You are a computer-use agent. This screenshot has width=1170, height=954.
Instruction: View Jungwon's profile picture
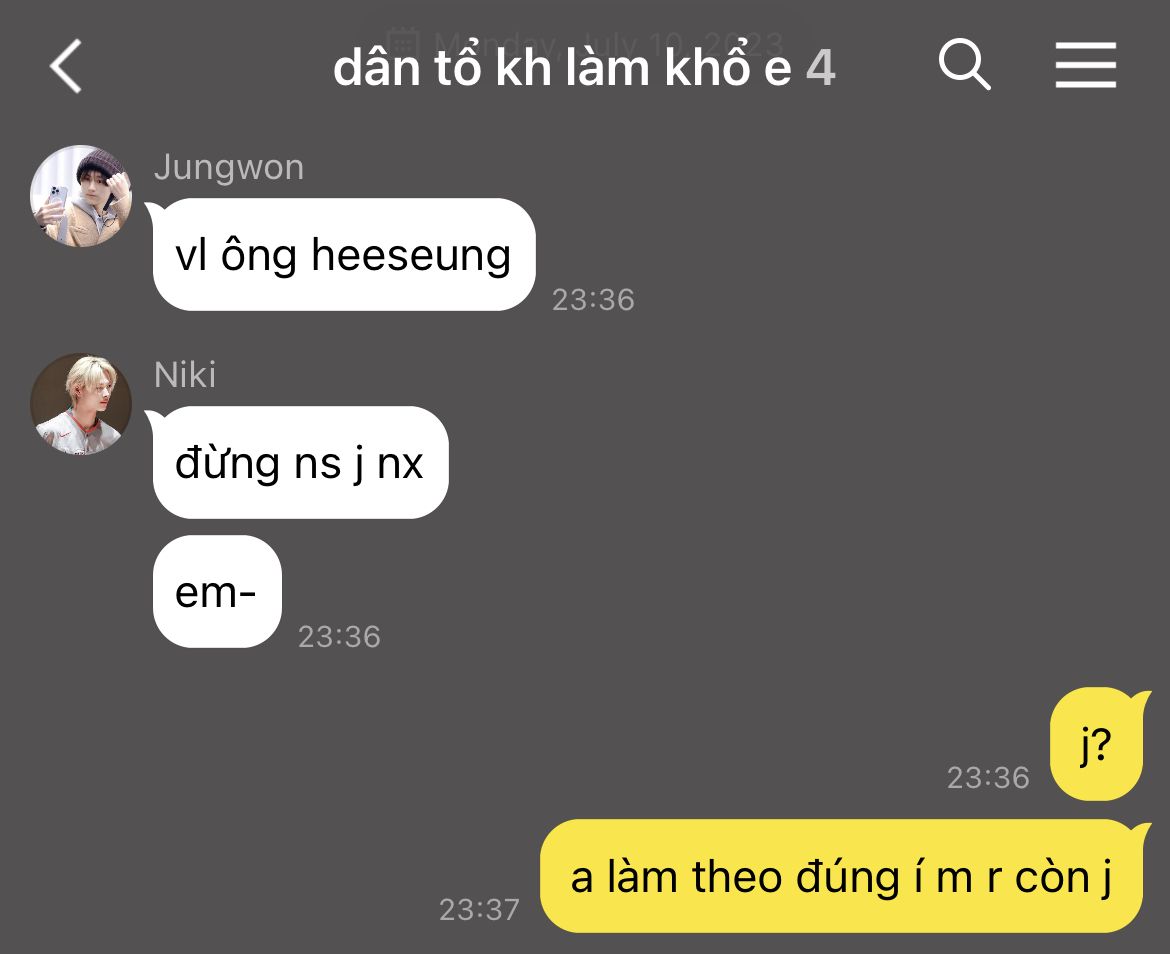pos(81,196)
